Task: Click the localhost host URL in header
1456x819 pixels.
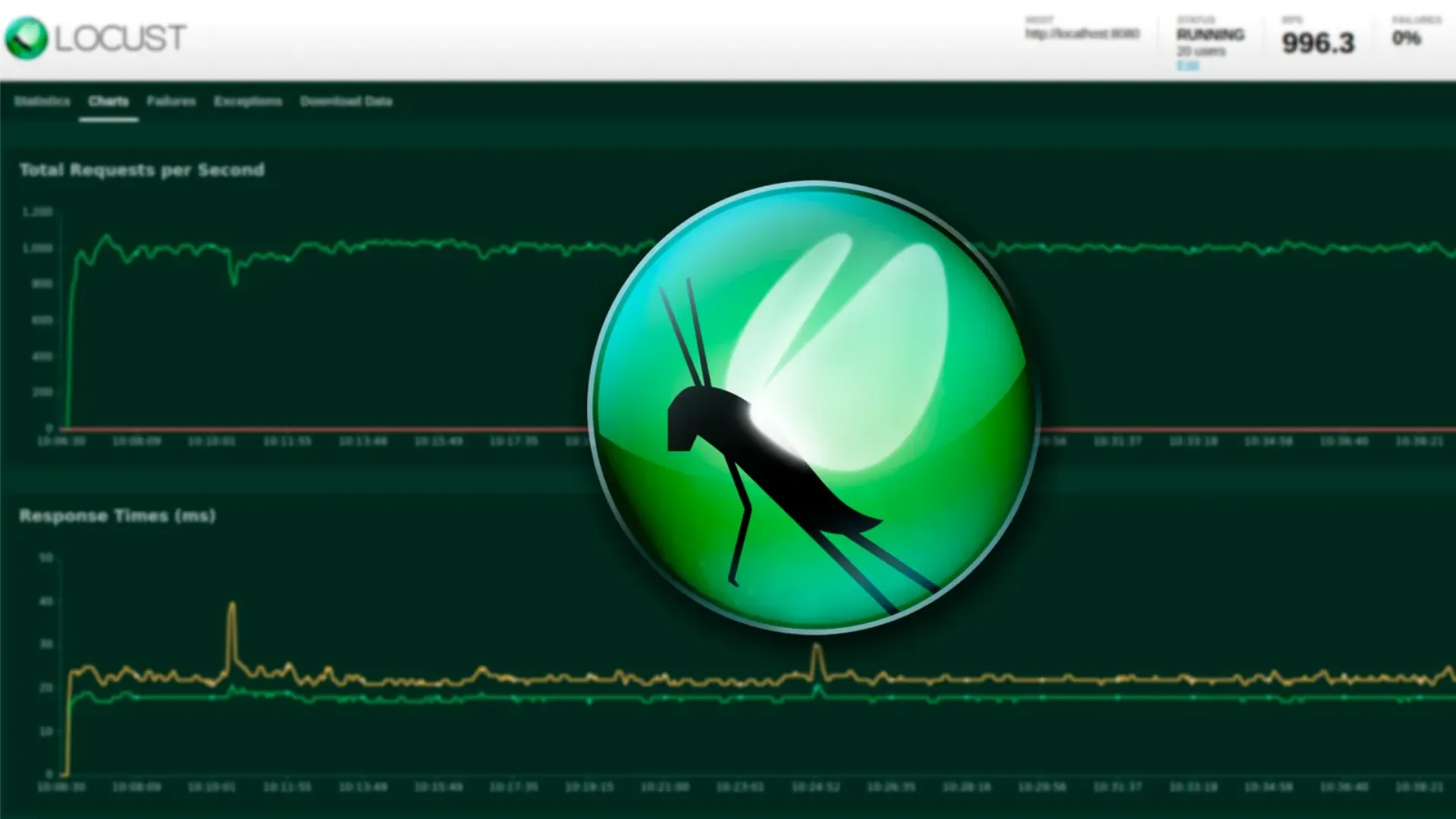Action: click(1082, 33)
